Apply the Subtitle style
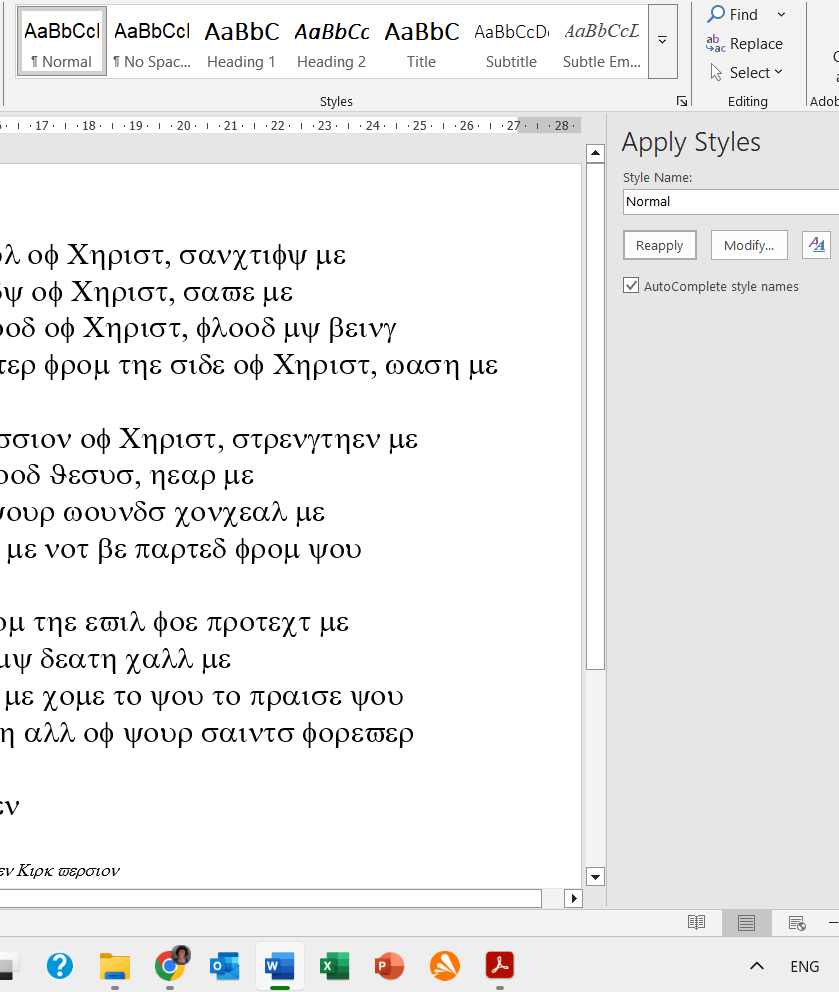Viewport: 839px width, 992px height. pyautogui.click(x=511, y=42)
